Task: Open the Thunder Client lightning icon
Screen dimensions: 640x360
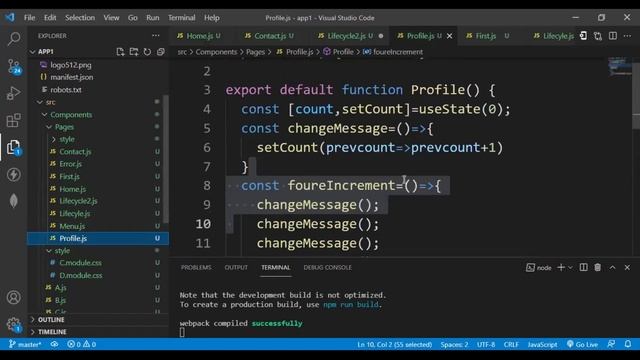Action: [14, 175]
